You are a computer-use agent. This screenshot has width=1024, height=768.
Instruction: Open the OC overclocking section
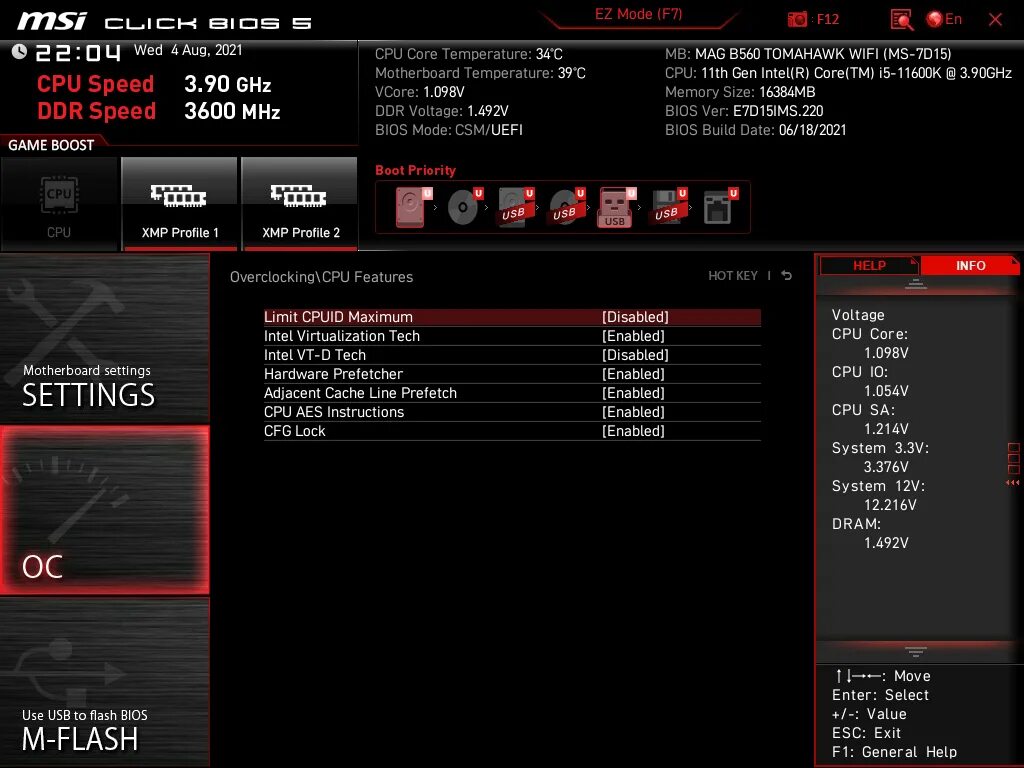point(104,510)
